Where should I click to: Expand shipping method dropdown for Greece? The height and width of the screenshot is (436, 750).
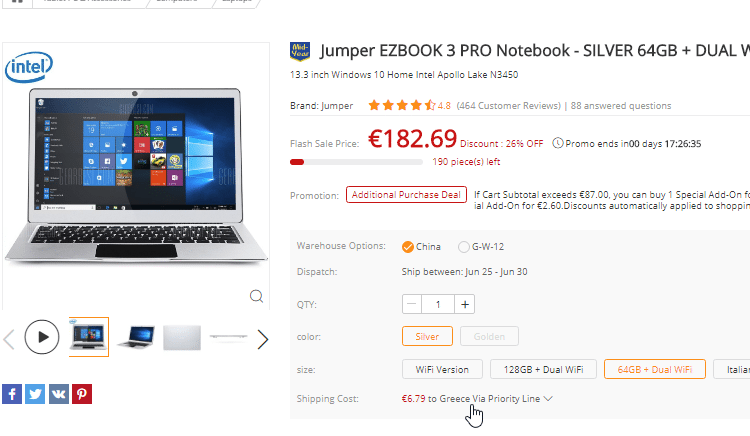click(548, 399)
